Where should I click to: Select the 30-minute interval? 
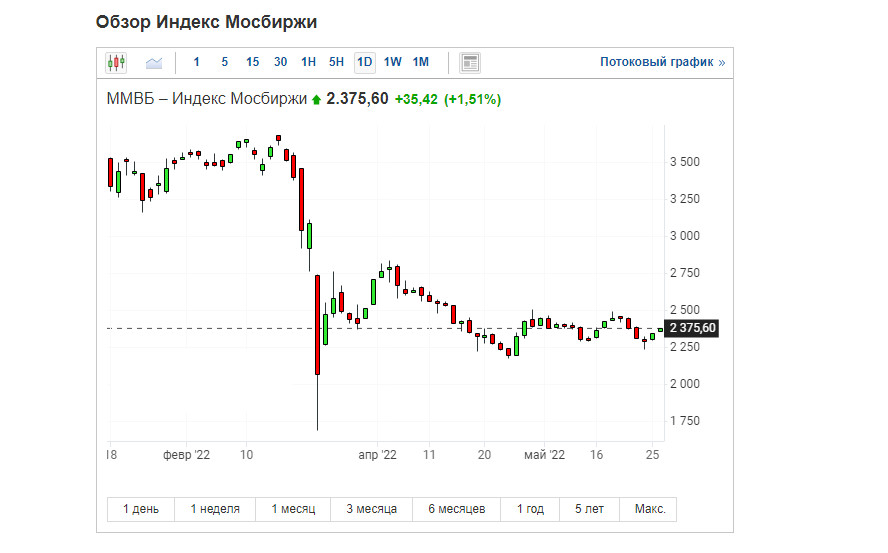[x=280, y=62]
